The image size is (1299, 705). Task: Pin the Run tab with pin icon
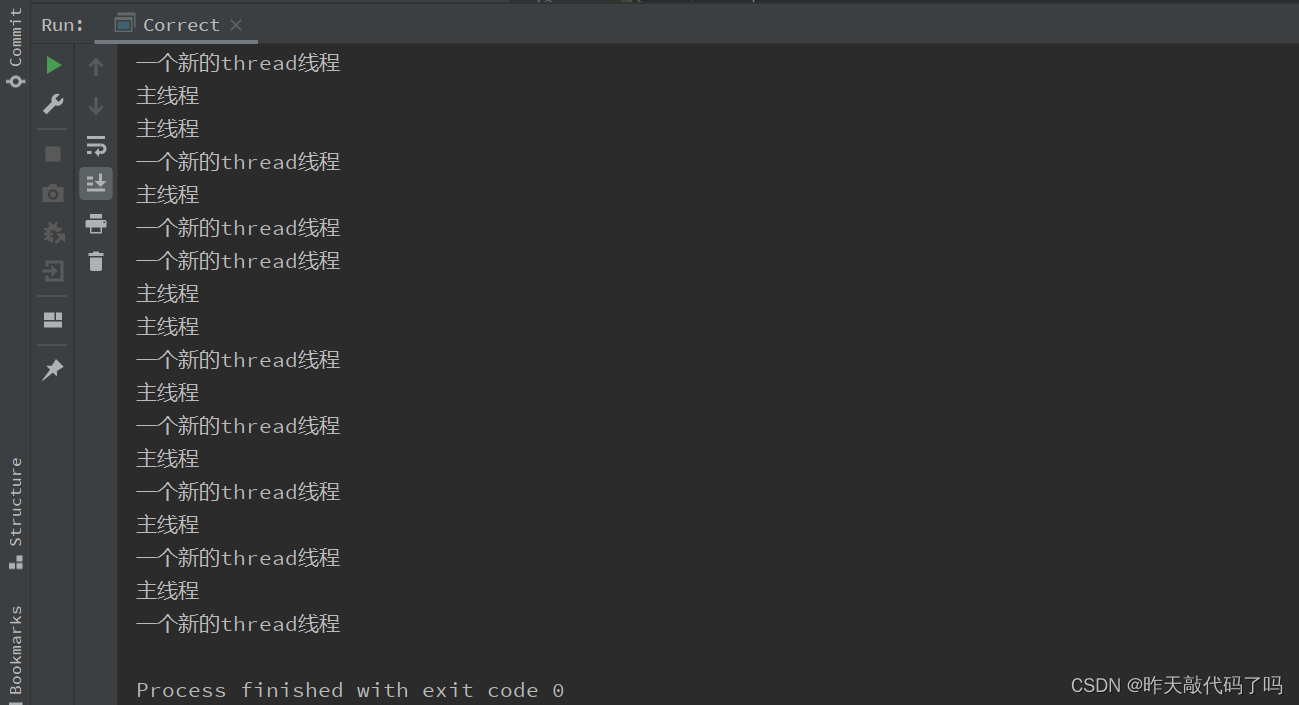click(x=53, y=370)
